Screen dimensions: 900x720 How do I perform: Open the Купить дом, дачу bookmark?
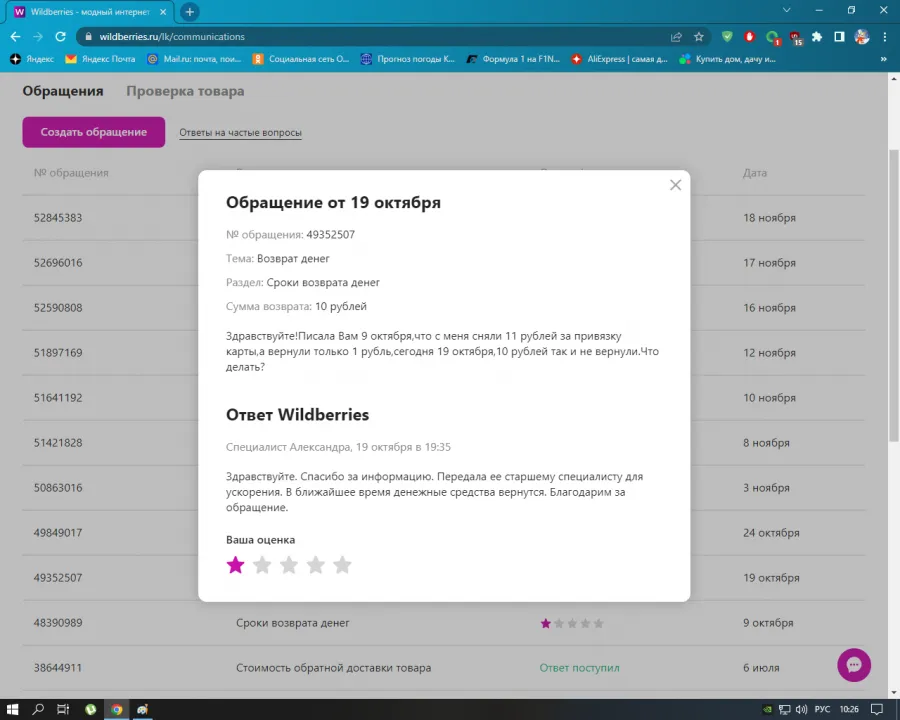click(727, 59)
